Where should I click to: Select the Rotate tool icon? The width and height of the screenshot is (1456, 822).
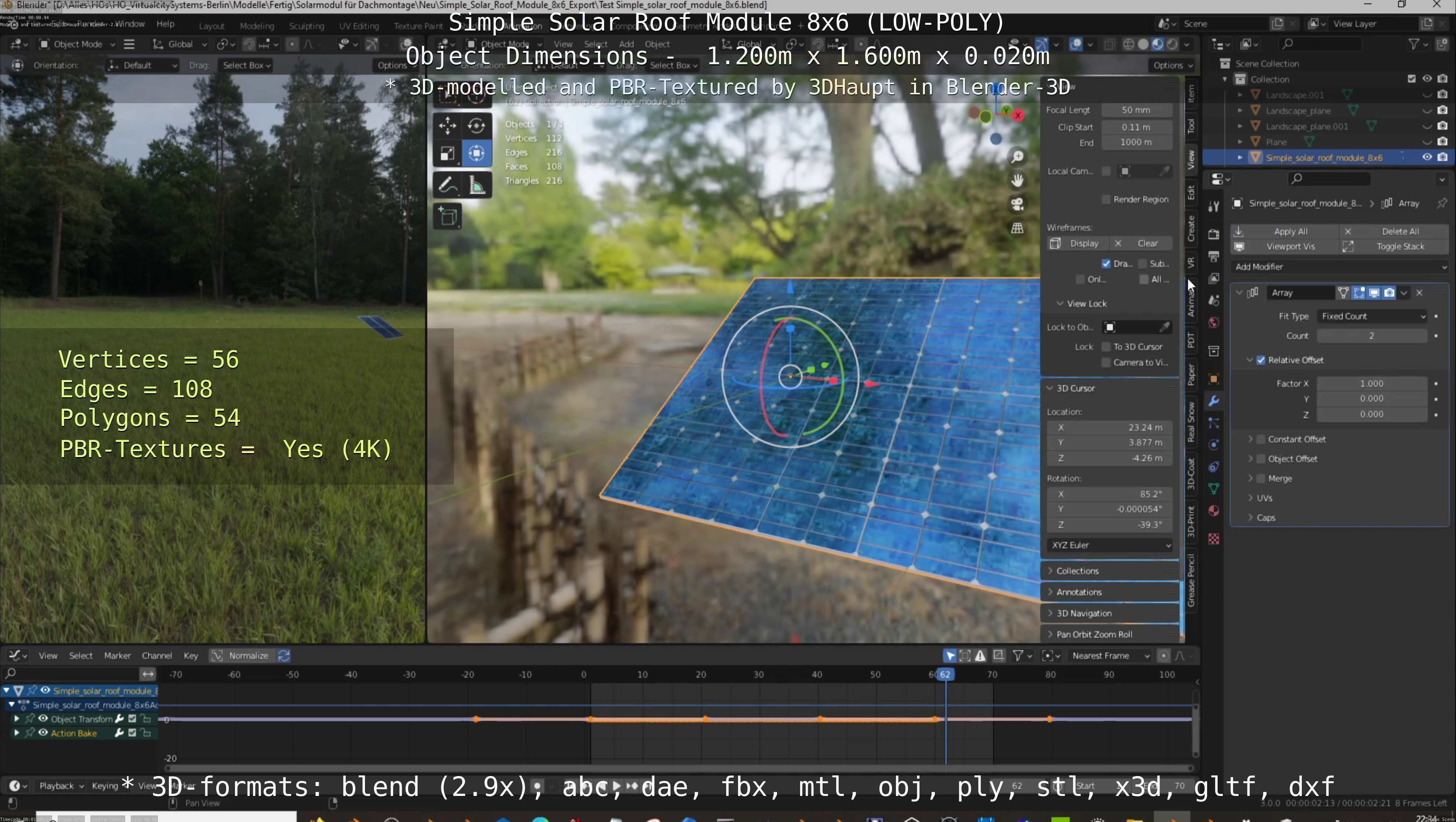[477, 125]
